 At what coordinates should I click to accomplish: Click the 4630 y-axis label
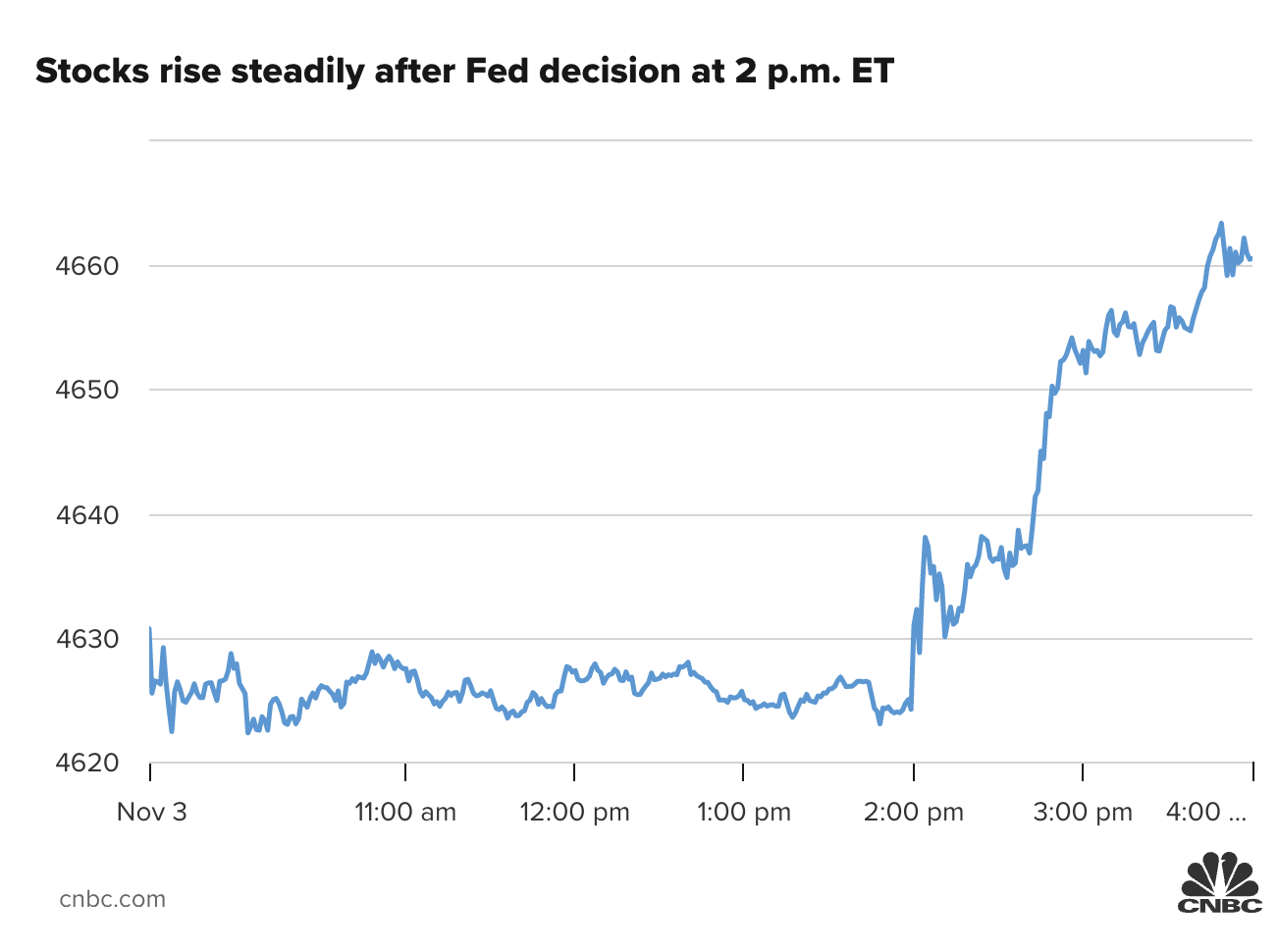click(x=87, y=639)
